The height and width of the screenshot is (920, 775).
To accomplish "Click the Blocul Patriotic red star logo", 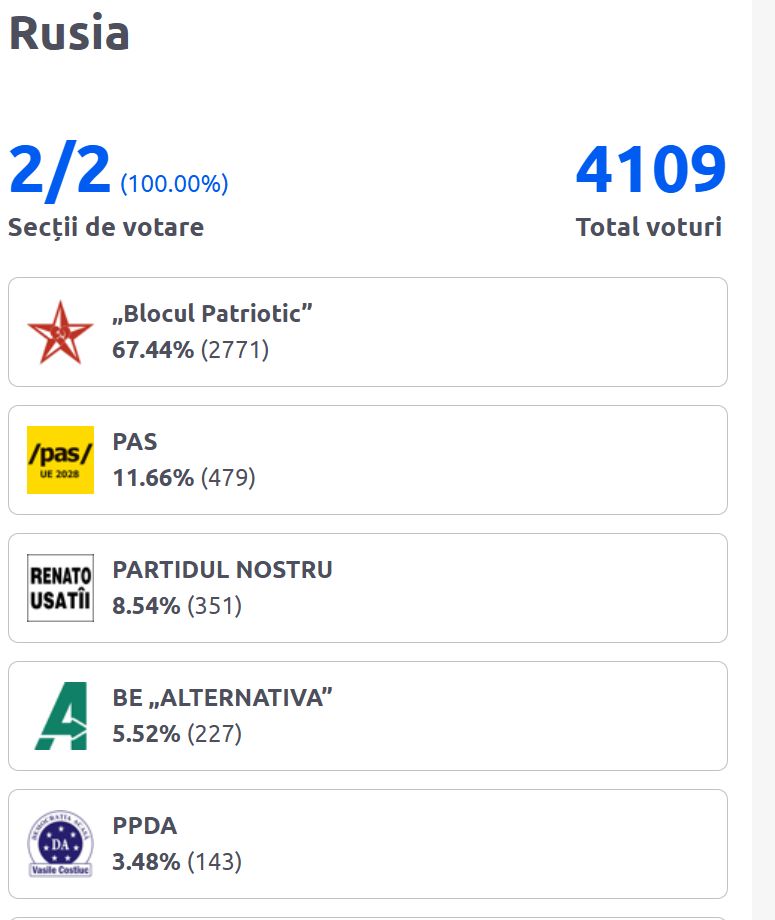I will tap(60, 332).
